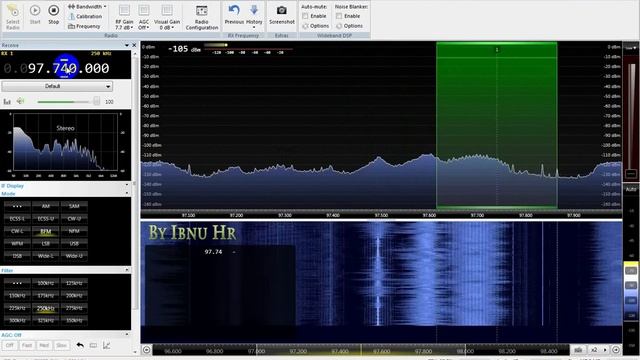Click the frequency span bar below the waterfall

point(361,350)
